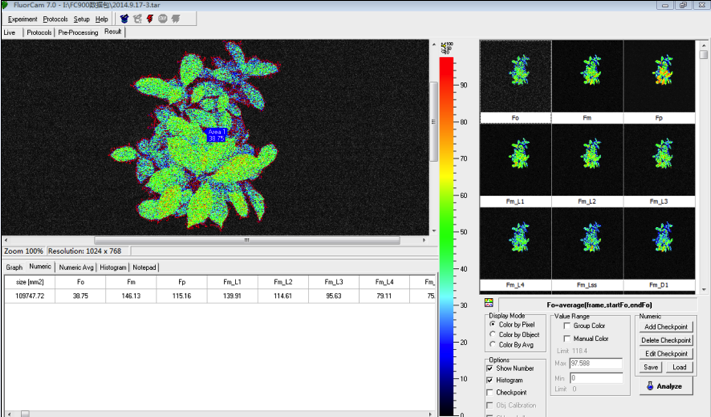Screen dimensions: 711x417
Task: Enable the Manual Color checkbox
Action: 569,339
